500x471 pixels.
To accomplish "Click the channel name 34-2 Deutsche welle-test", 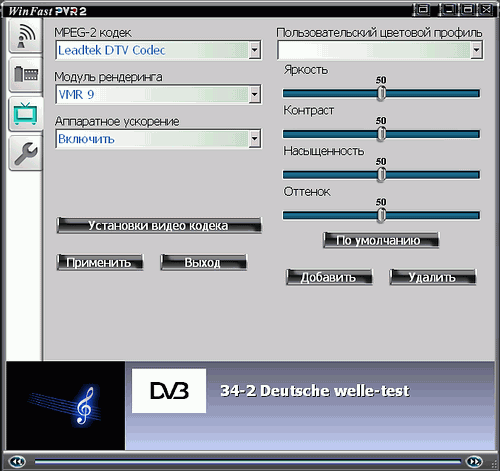I will [315, 391].
